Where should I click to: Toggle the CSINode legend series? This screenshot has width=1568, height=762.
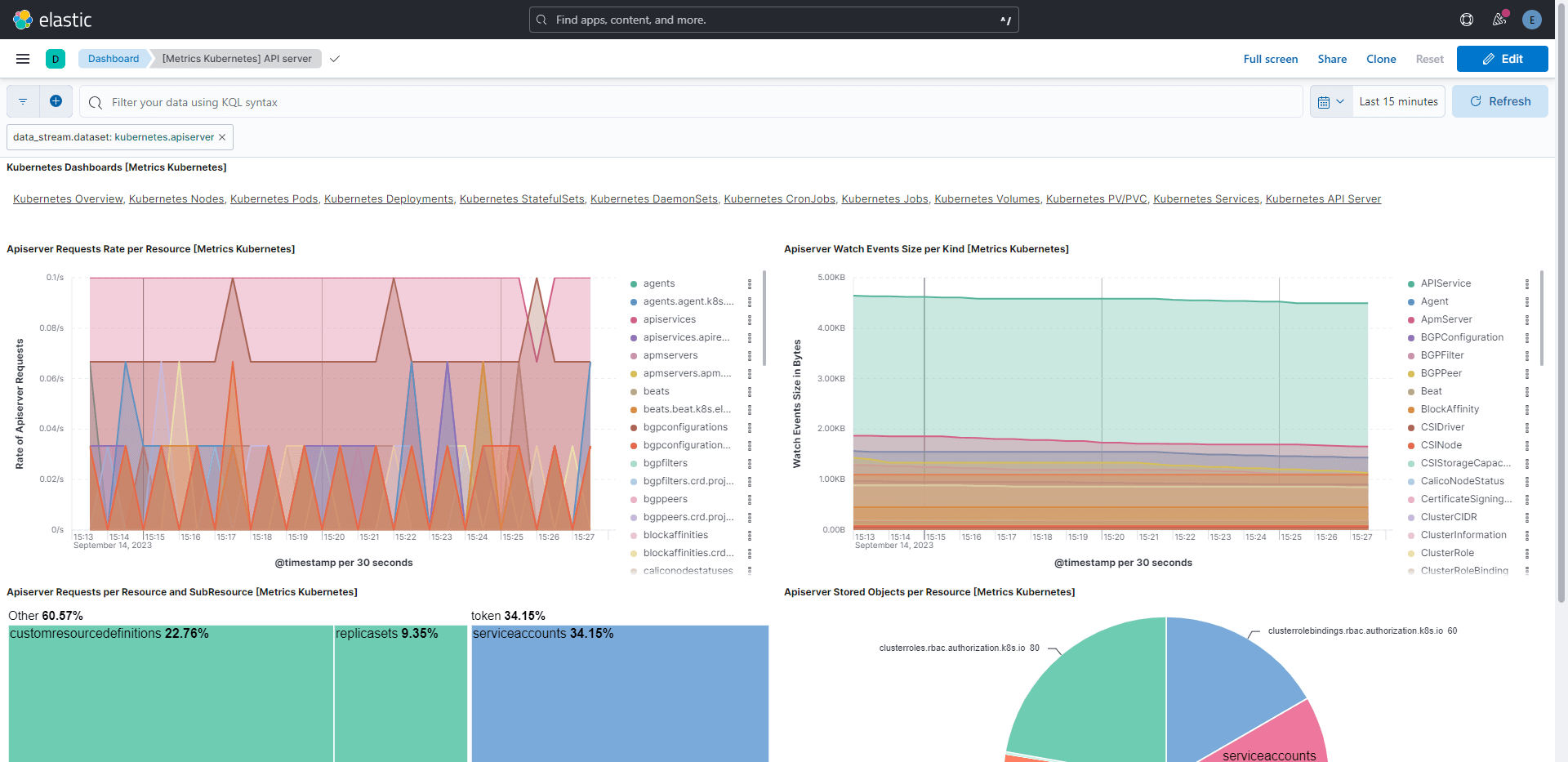tap(1441, 445)
